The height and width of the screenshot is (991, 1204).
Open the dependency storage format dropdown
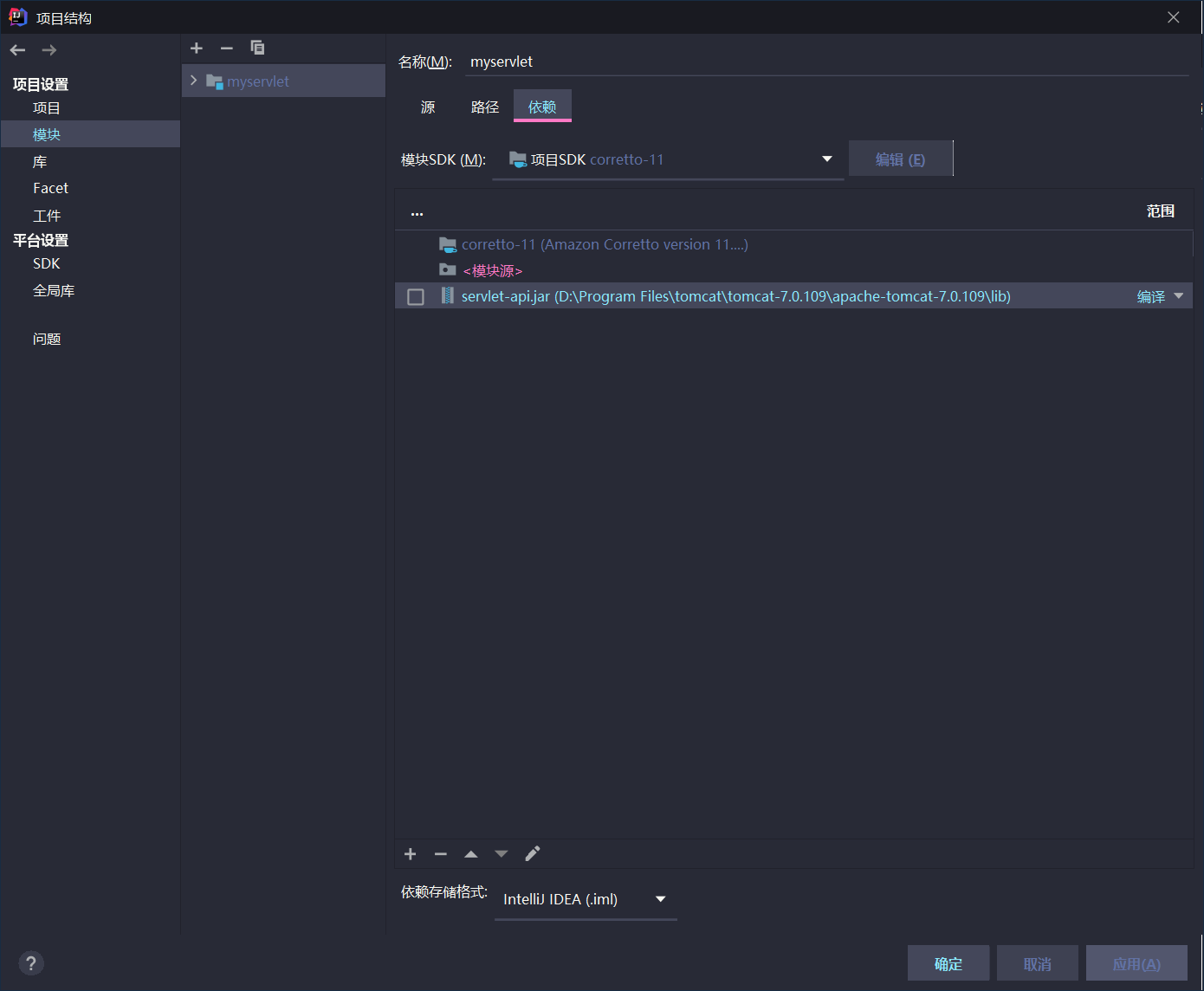point(586,899)
